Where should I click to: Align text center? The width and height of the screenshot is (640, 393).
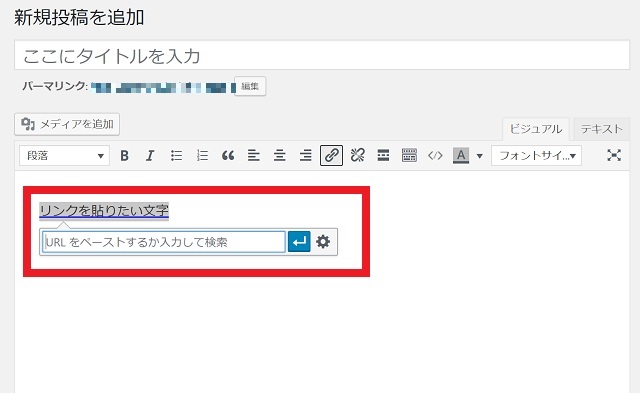click(x=280, y=155)
